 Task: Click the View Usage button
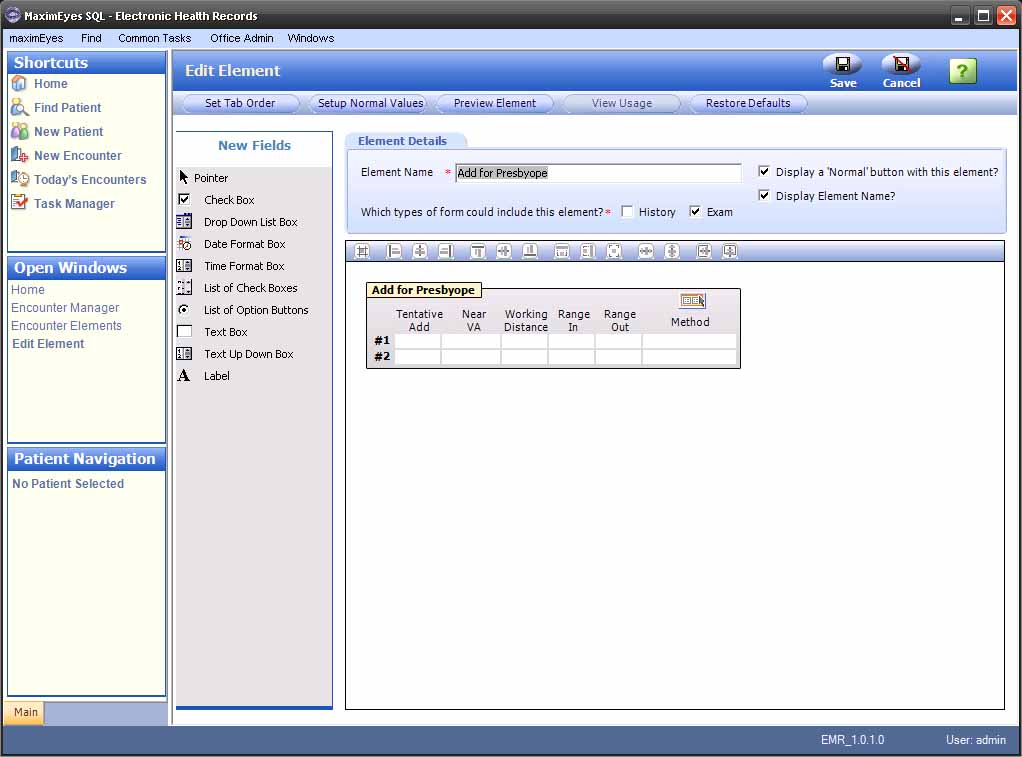pyautogui.click(x=622, y=103)
